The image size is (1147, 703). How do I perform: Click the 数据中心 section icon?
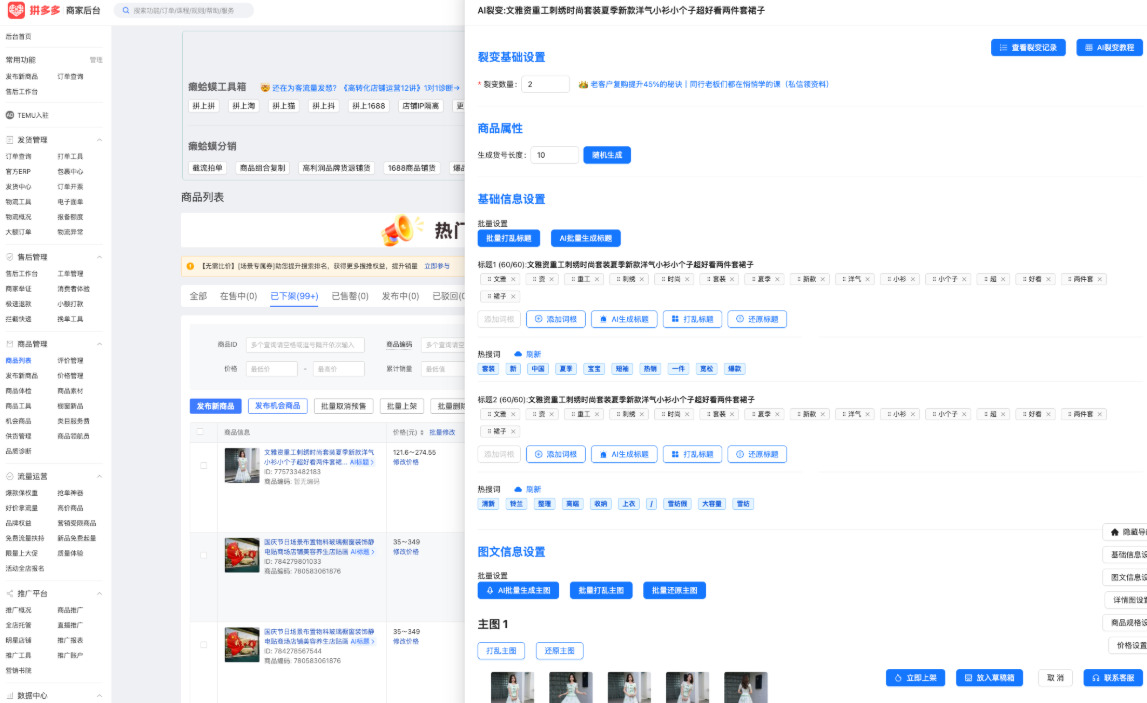click(x=10, y=696)
